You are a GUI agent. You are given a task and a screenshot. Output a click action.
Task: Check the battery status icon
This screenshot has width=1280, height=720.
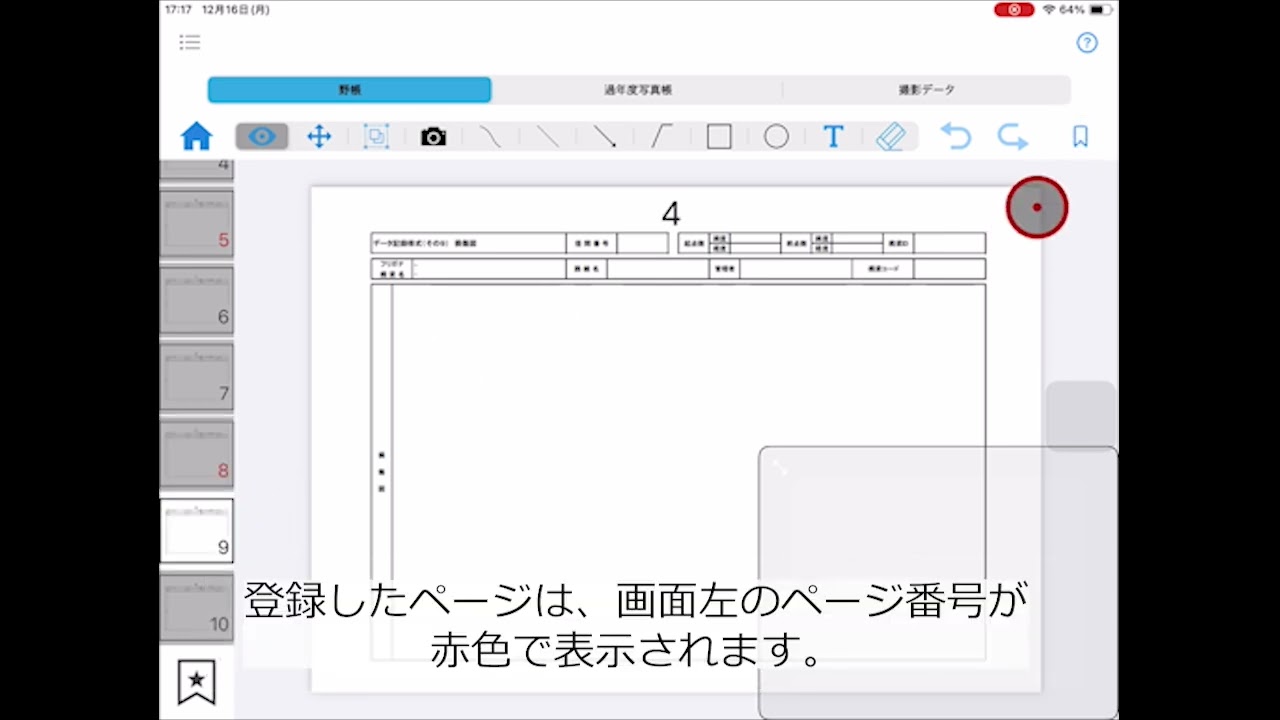pyautogui.click(x=1100, y=9)
